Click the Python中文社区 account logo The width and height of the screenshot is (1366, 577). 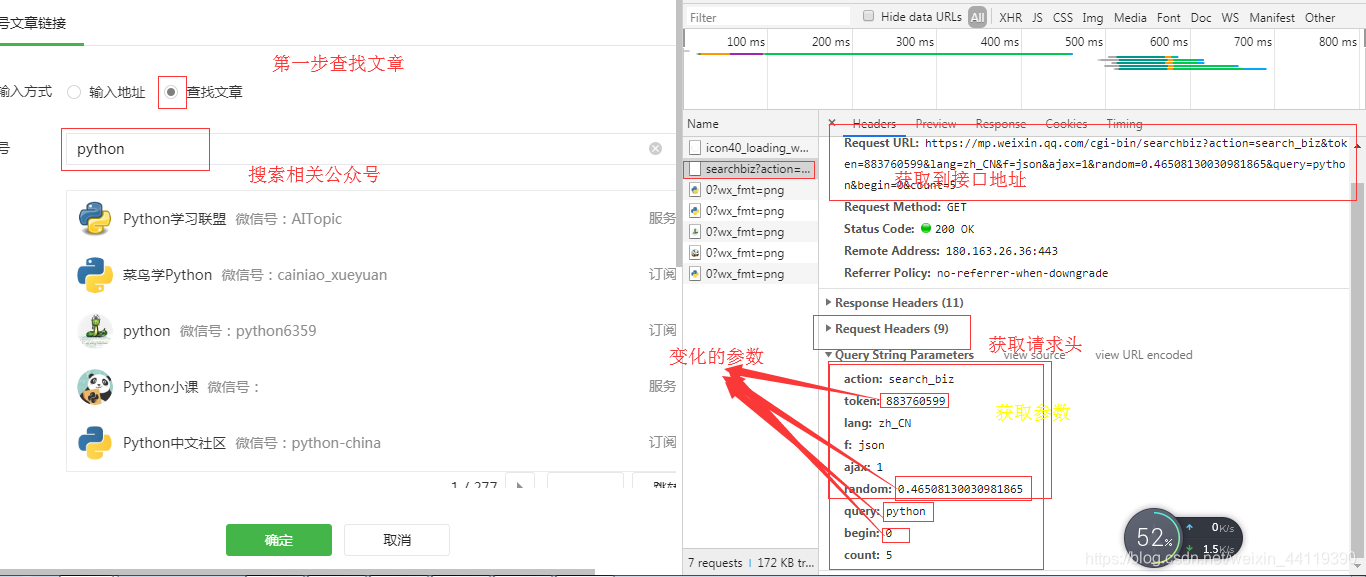pos(95,443)
